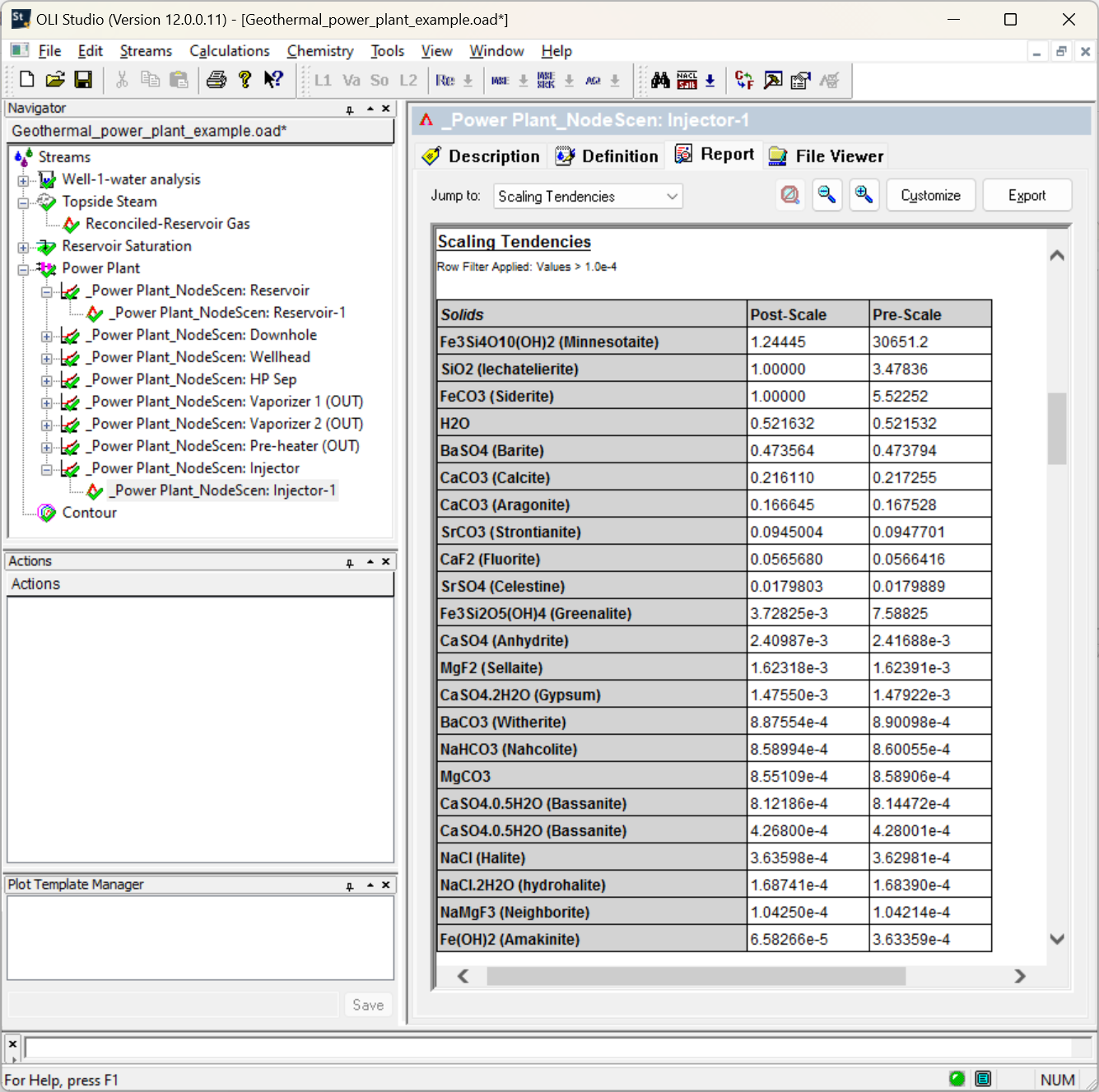1099x1092 pixels.
Task: Open the C/F units conversion icon
Action: (x=744, y=80)
